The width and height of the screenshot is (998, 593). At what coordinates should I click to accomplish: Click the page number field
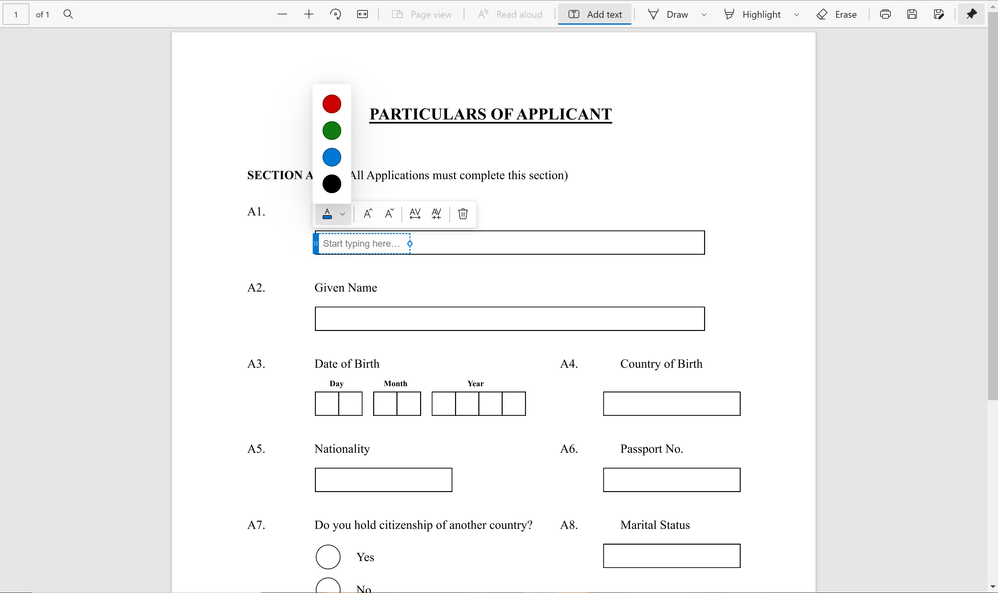pyautogui.click(x=16, y=14)
